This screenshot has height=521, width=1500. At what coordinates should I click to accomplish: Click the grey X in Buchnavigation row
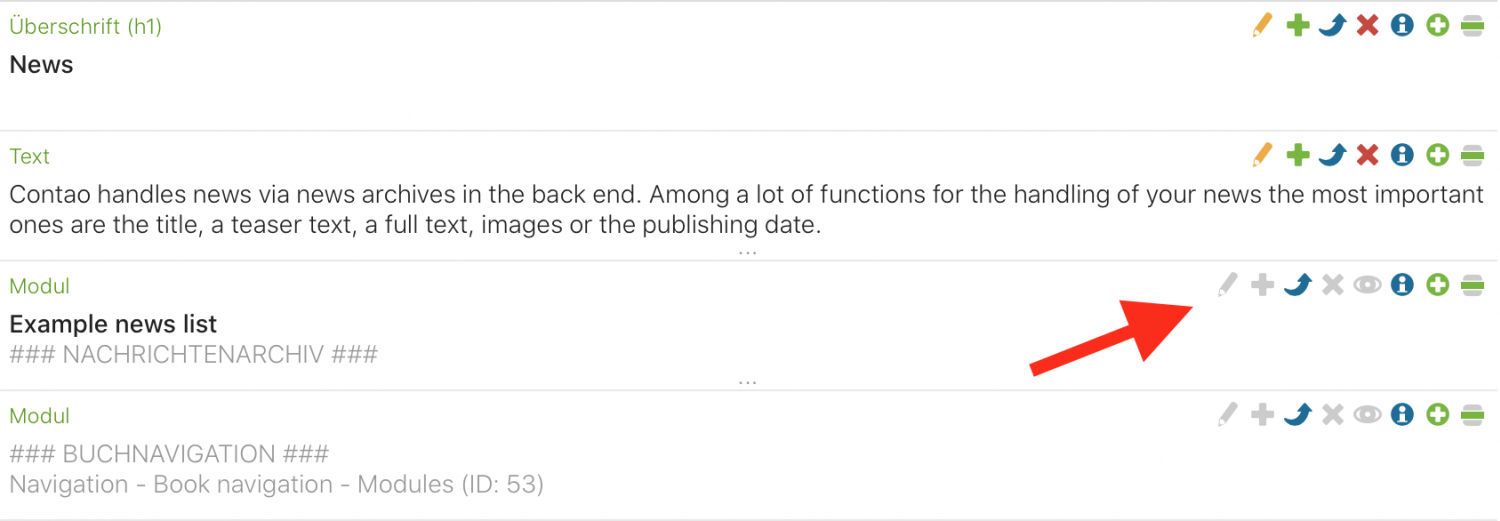[x=1332, y=414]
